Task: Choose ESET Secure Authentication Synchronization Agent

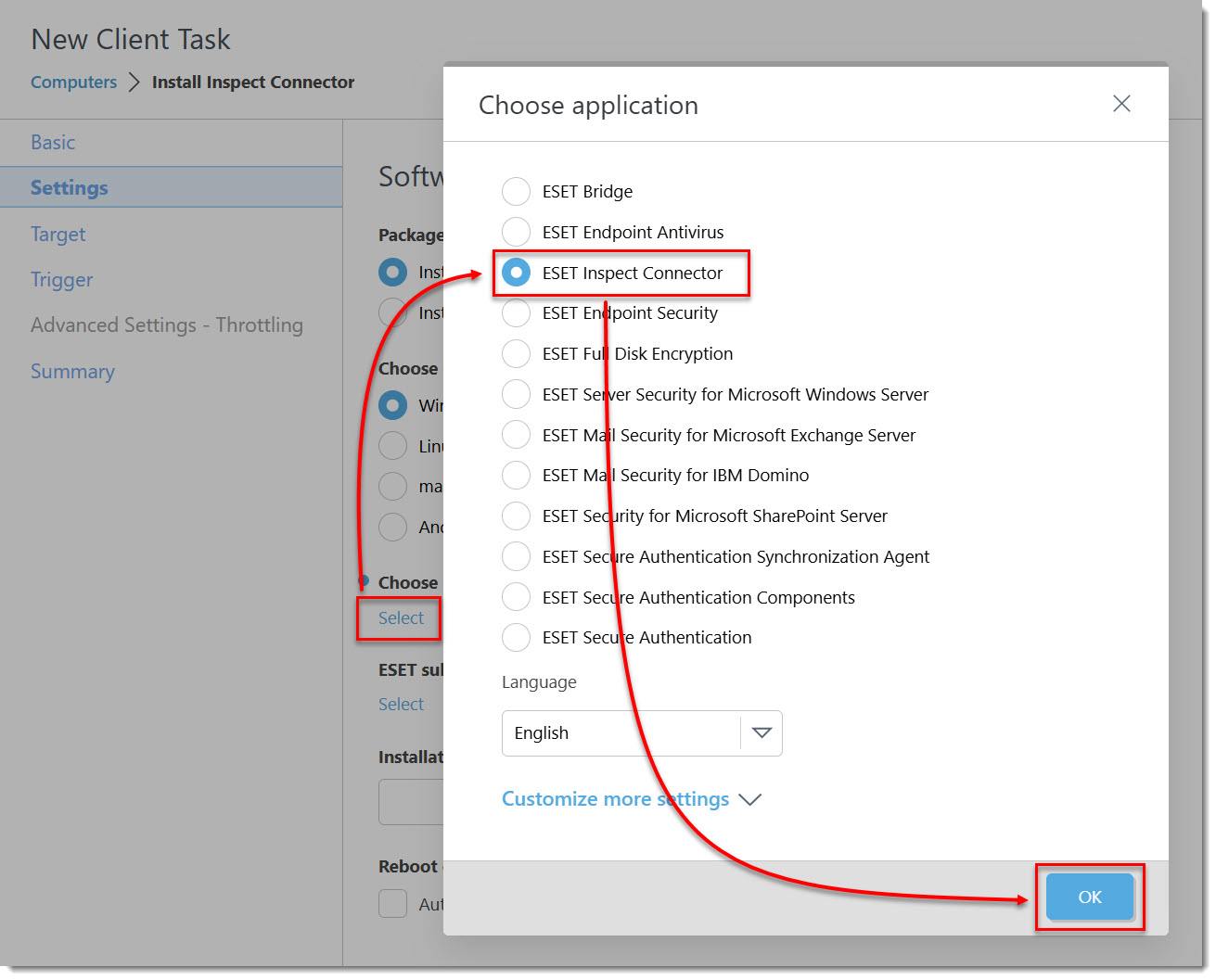Action: [516, 556]
